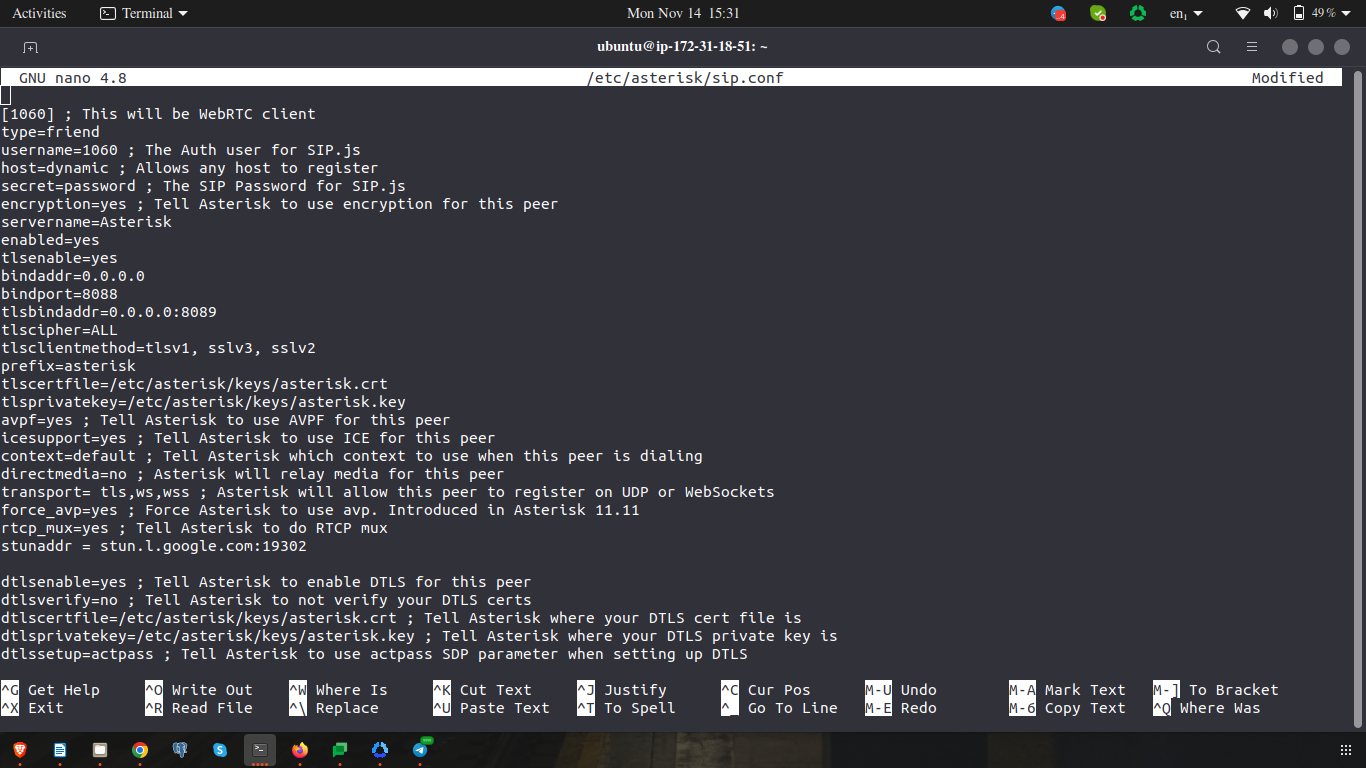1366x768 pixels.
Task: Open the clock showing Mon Nov 14 15:31
Action: 683,13
